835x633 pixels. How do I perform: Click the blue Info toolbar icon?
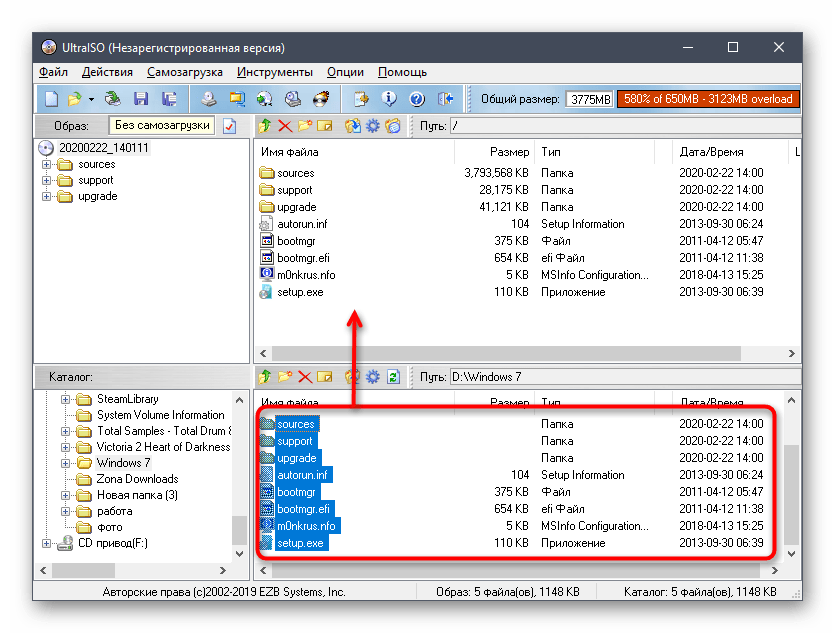[x=389, y=99]
